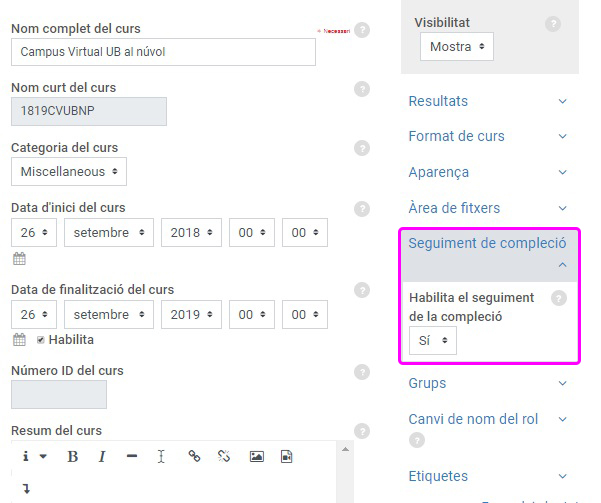This screenshot has height=503, width=601.
Task: Click the insert image icon
Action: [256, 457]
